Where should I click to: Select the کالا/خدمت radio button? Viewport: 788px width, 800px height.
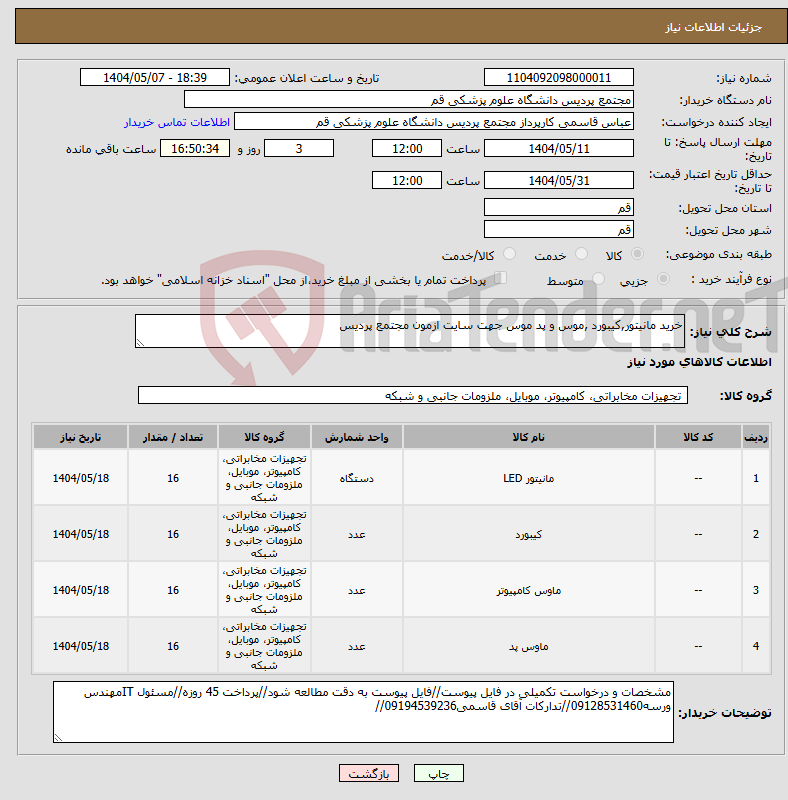tap(509, 254)
